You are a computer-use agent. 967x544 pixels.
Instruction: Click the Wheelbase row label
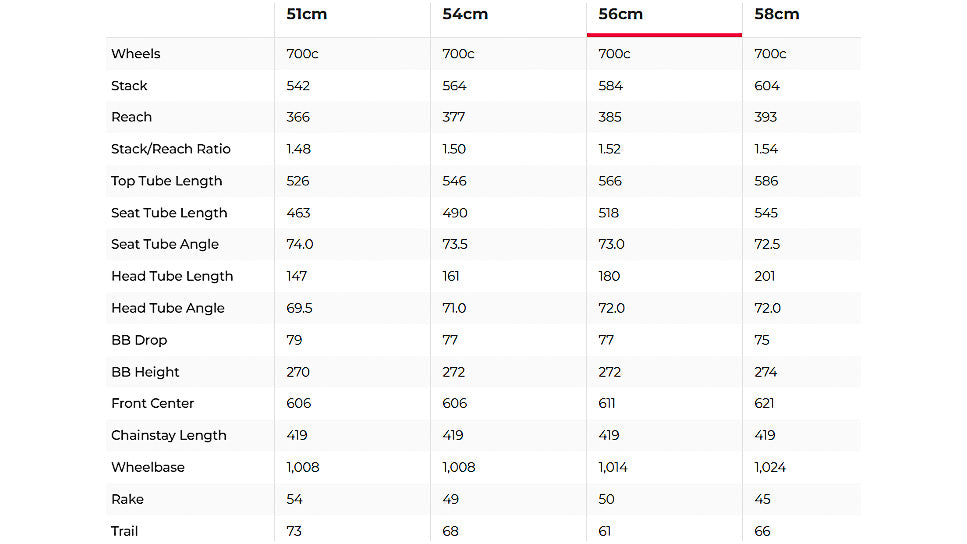pyautogui.click(x=148, y=467)
